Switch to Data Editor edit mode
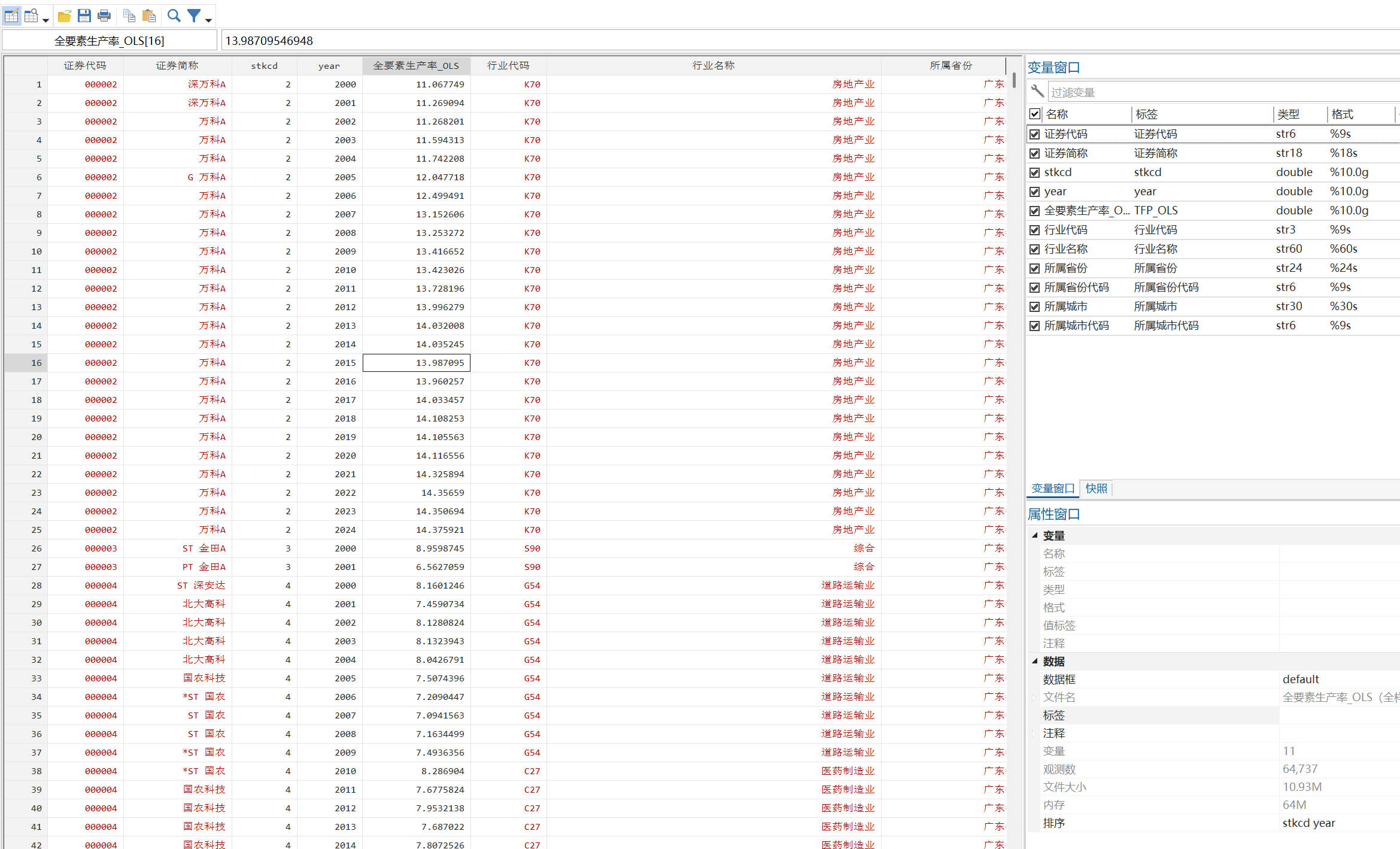This screenshot has height=849, width=1400. 11,16
